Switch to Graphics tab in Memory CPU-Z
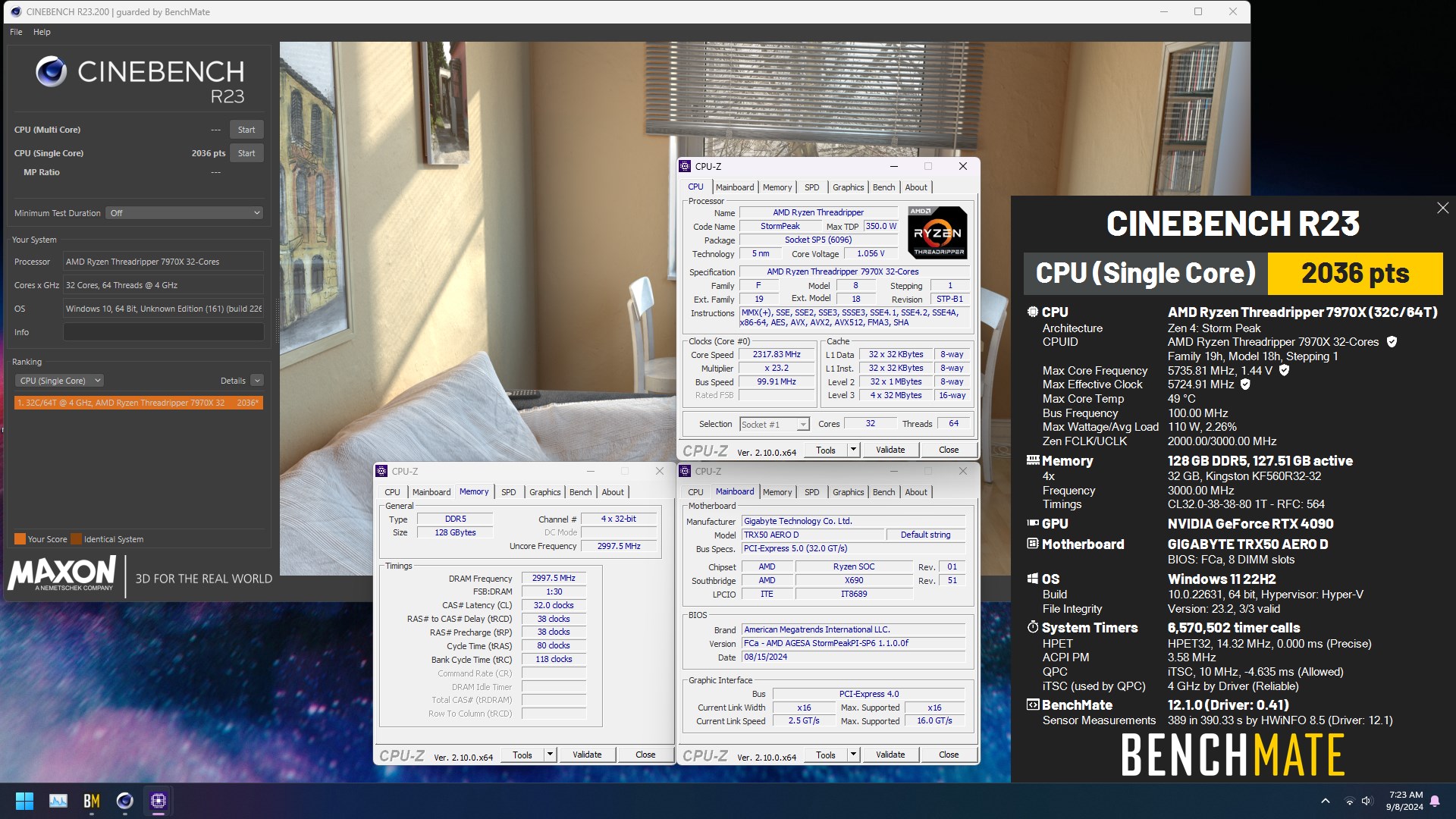This screenshot has height=819, width=1456. coord(544,492)
